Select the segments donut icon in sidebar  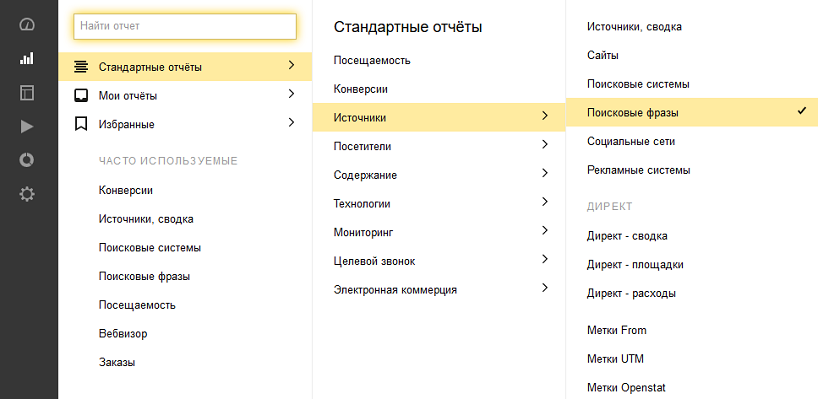coord(27,160)
